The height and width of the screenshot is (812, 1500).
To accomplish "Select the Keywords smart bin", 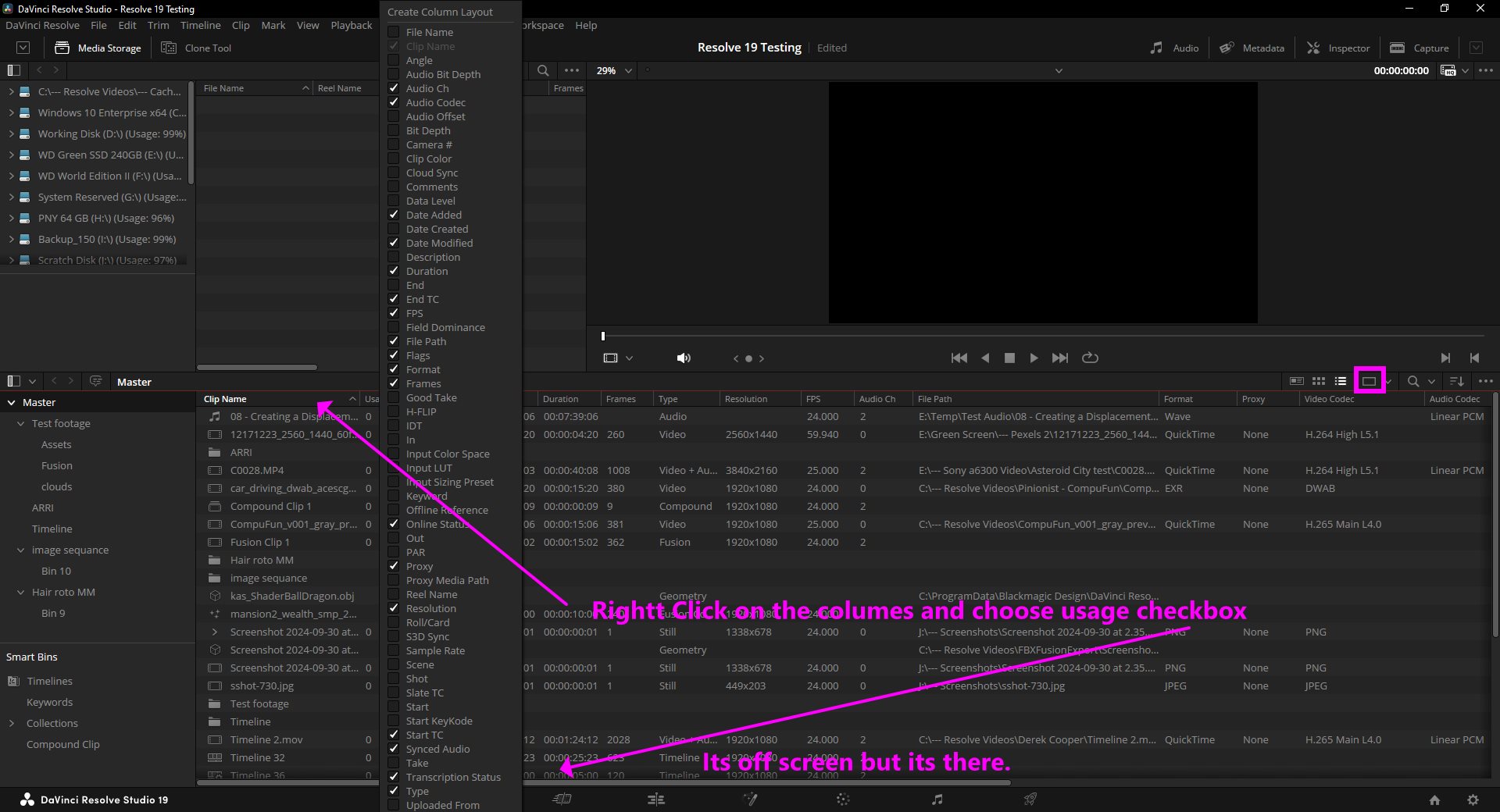I will pos(49,702).
